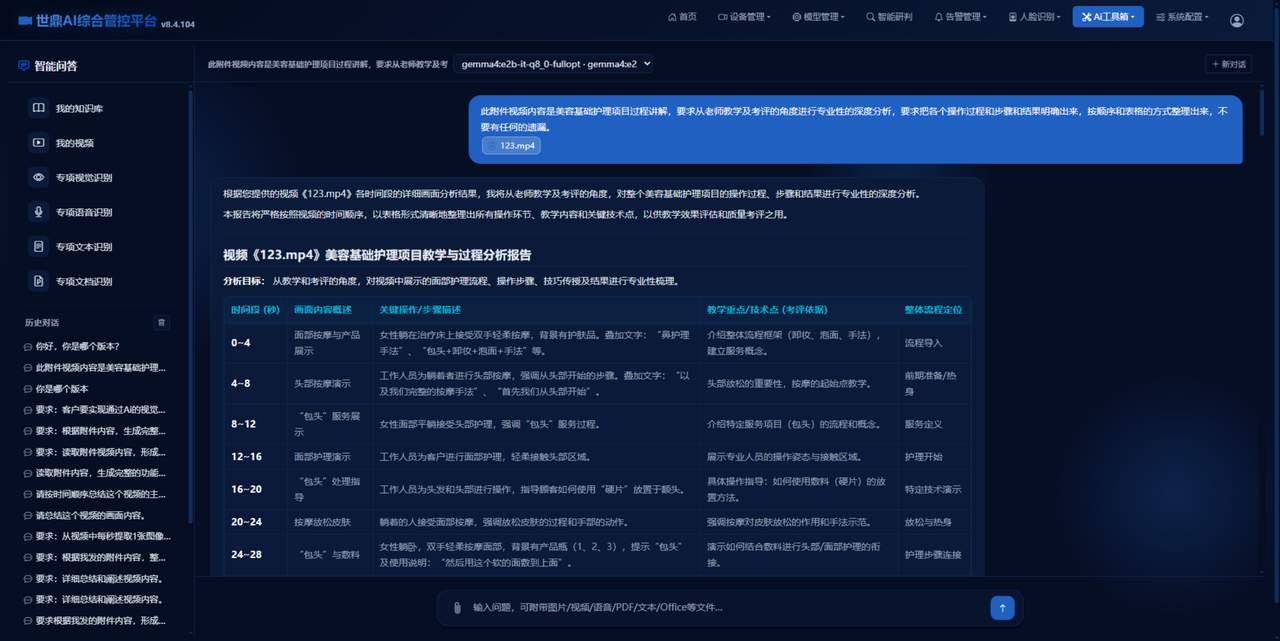Click the 智能问答 panel header icon
This screenshot has width=1280, height=641.
point(24,66)
